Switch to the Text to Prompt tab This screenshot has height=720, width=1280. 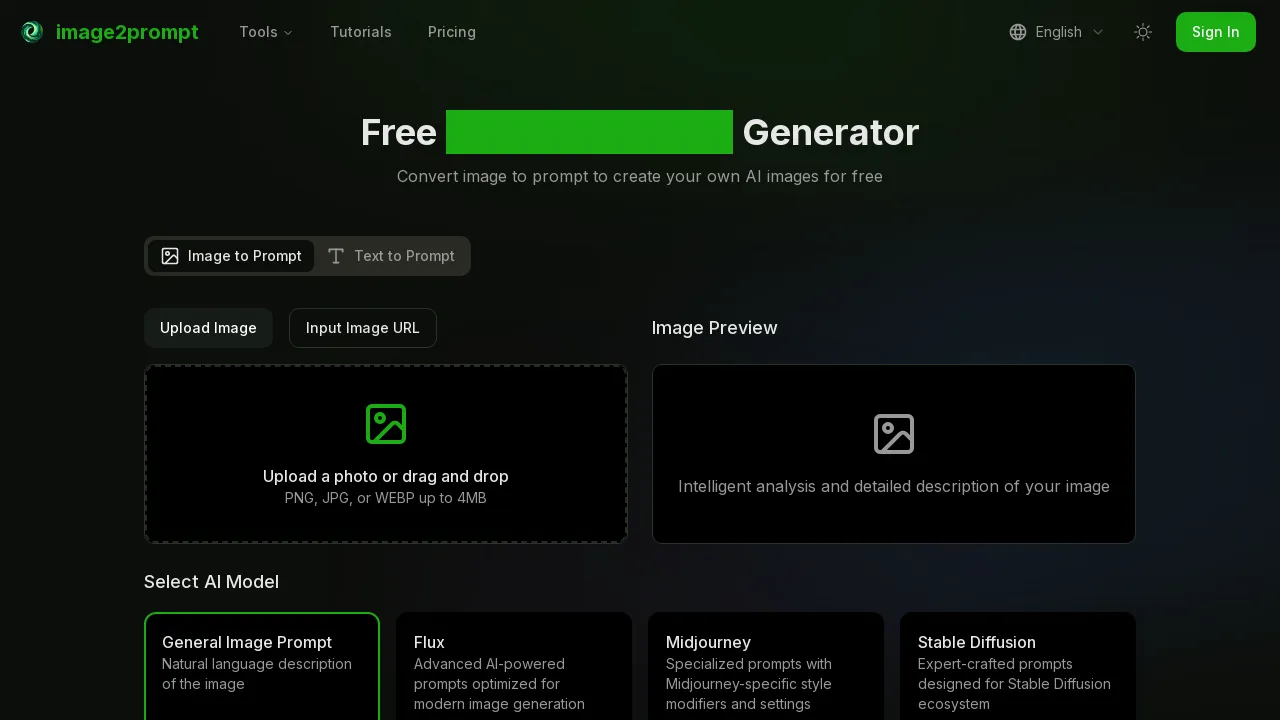(x=391, y=256)
